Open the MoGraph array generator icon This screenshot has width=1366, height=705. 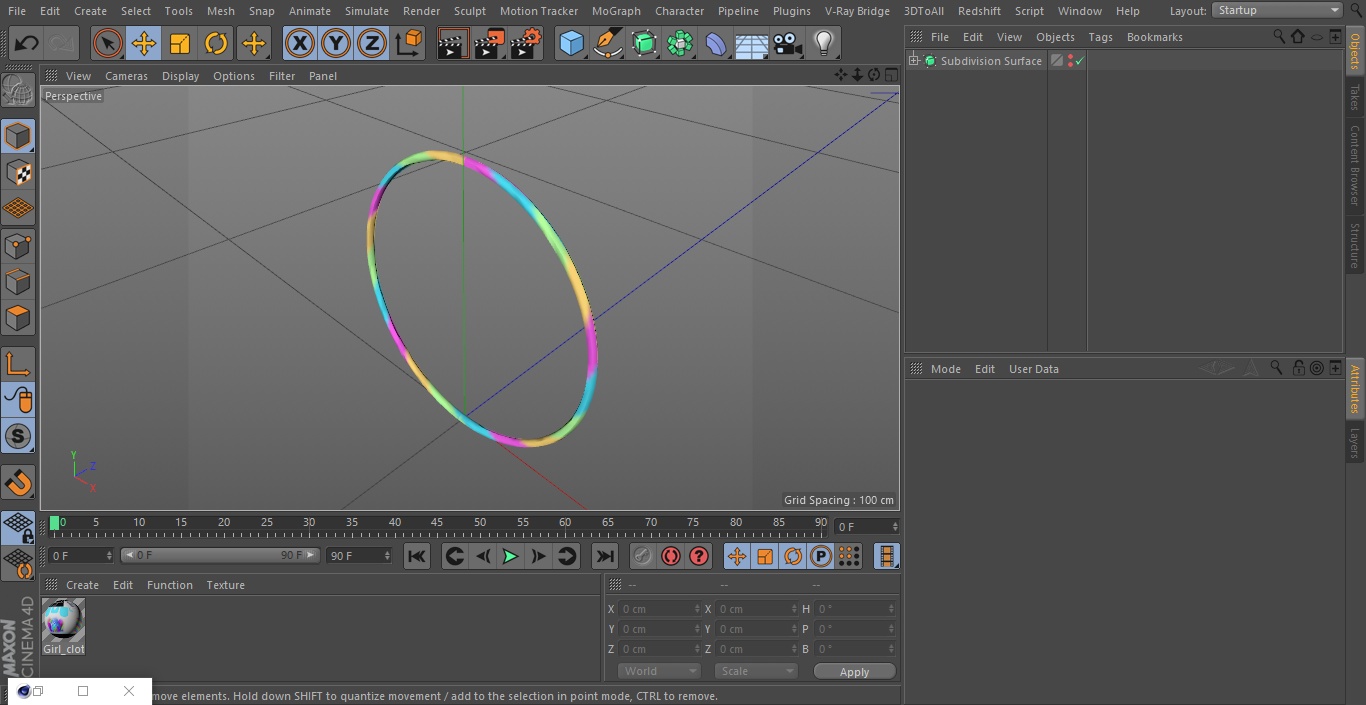[680, 44]
